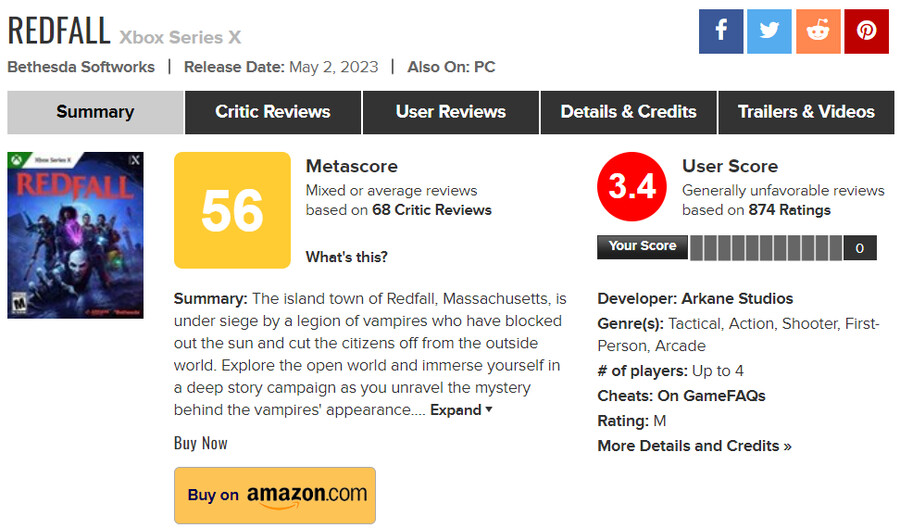Share via the Twitter icon

coord(769,31)
